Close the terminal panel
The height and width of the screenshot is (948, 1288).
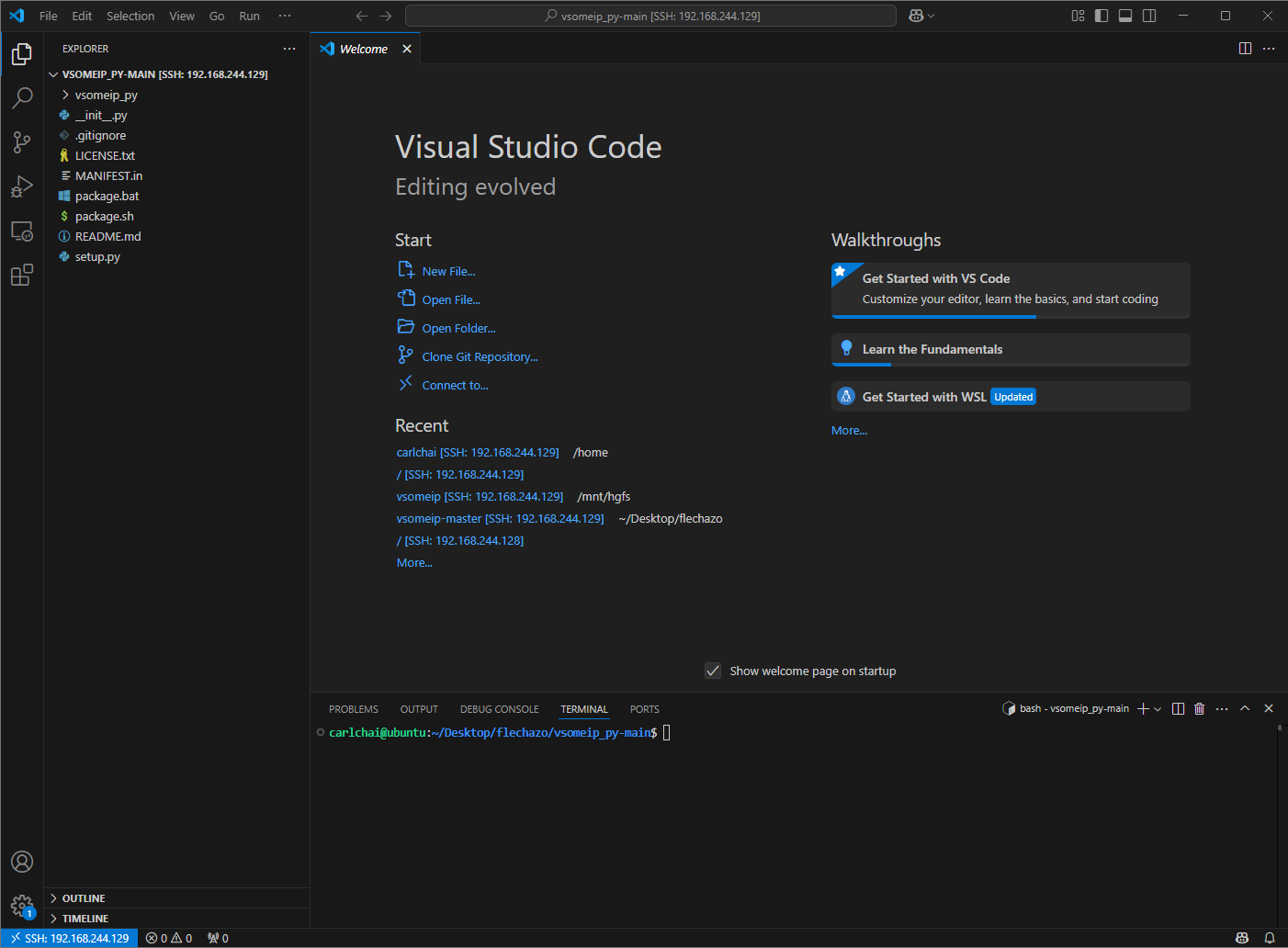click(x=1269, y=708)
